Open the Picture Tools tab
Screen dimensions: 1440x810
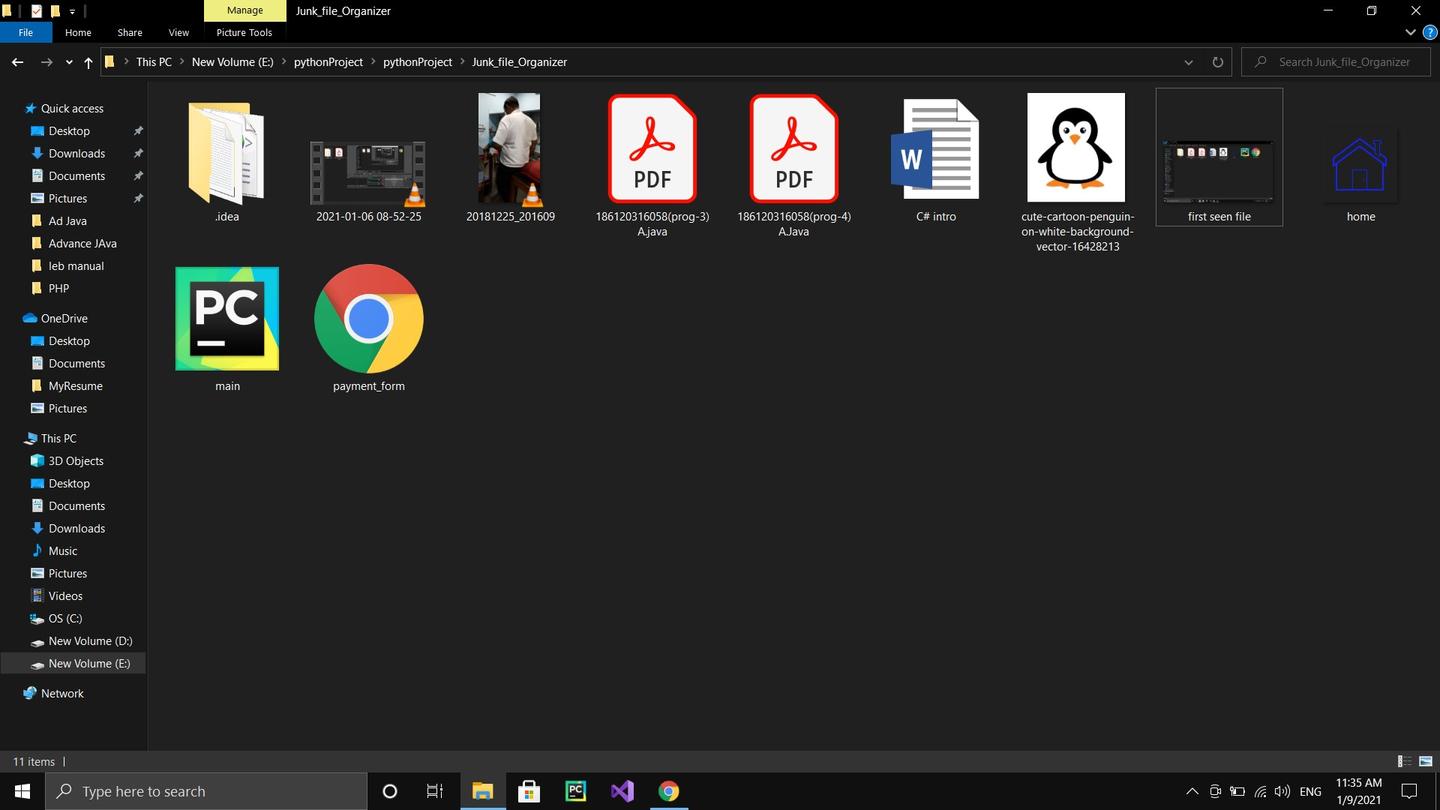(x=244, y=32)
